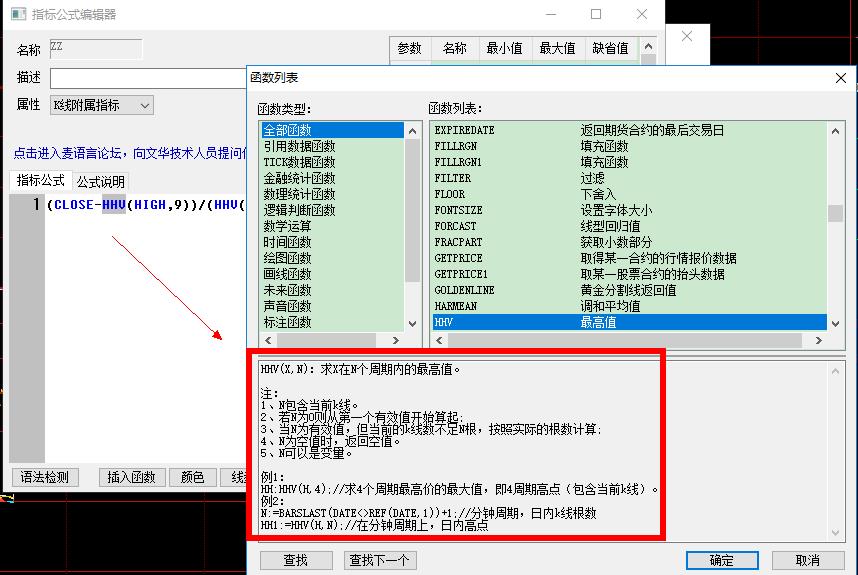Screen dimensions: 858x575
Task: Click the 颜色 color picker button
Action: (x=192, y=477)
